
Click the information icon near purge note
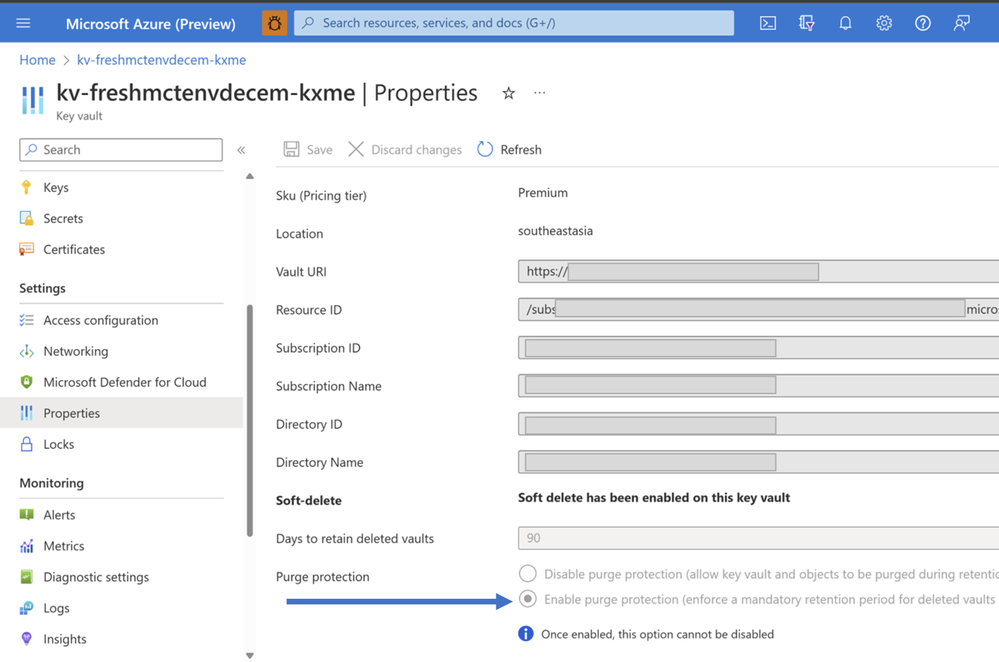[x=526, y=633]
